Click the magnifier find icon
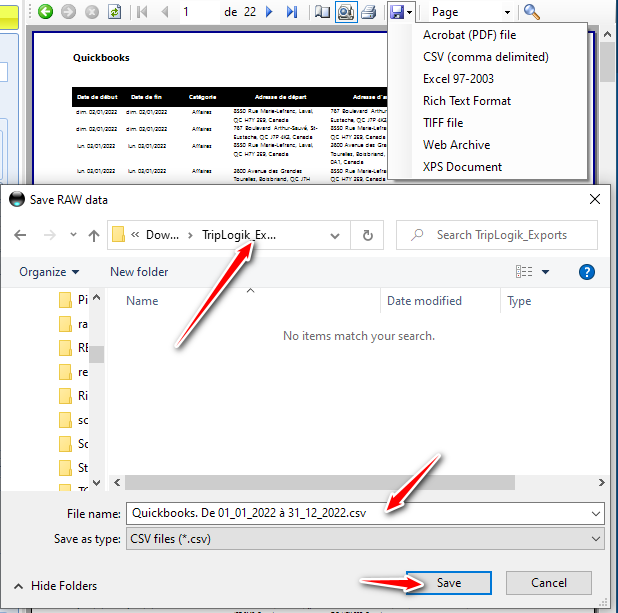 531,12
